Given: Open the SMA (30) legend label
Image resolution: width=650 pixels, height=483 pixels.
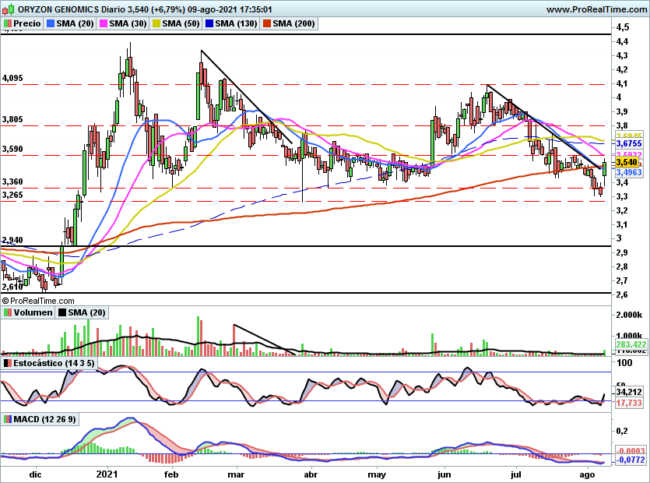Looking at the screenshot, I should click(128, 24).
